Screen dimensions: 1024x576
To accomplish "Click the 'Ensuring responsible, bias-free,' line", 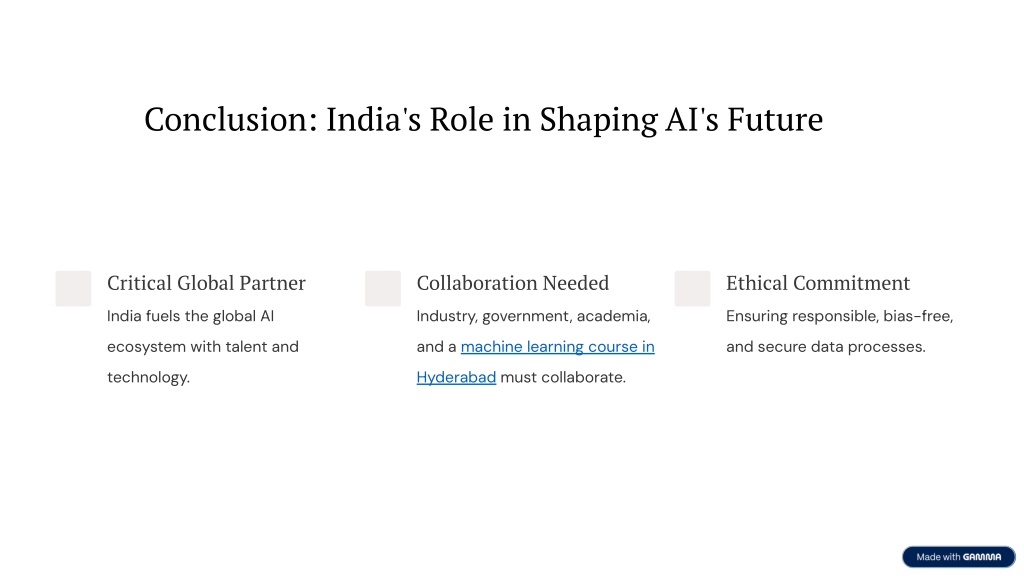I will pos(840,316).
